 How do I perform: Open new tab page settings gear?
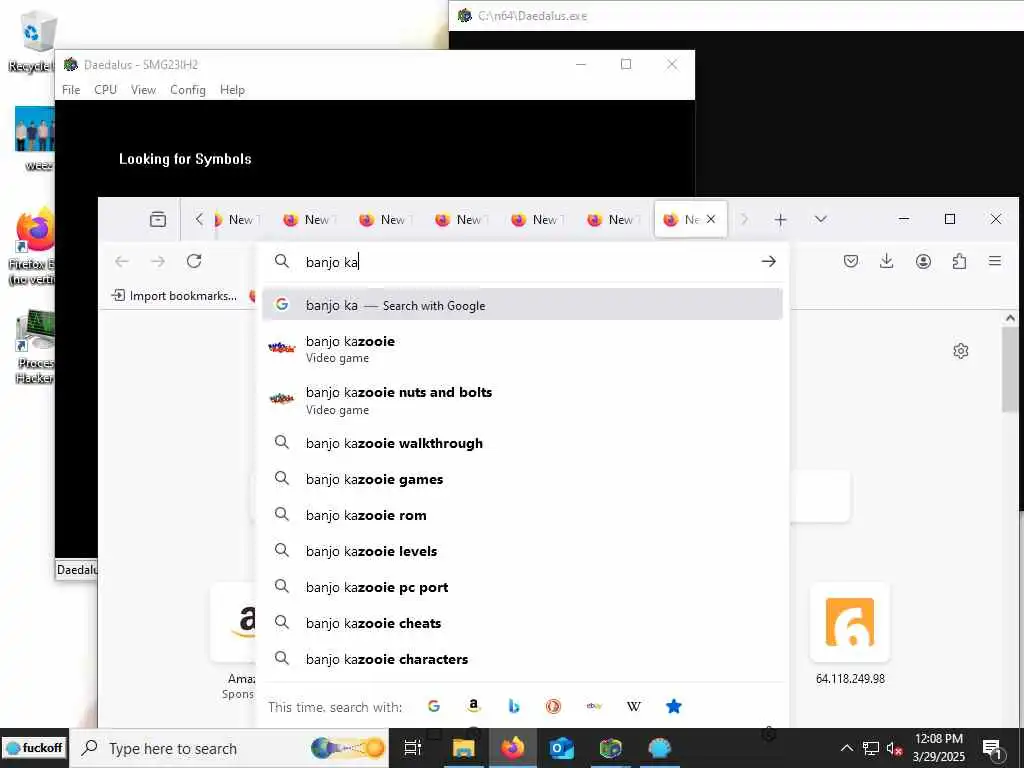point(961,351)
